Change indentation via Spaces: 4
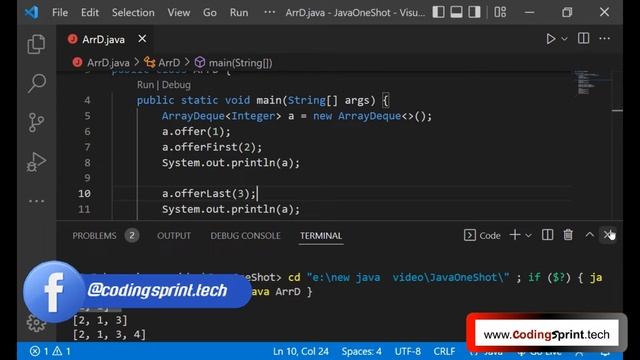This screenshot has width=640, height=360. (x=362, y=351)
